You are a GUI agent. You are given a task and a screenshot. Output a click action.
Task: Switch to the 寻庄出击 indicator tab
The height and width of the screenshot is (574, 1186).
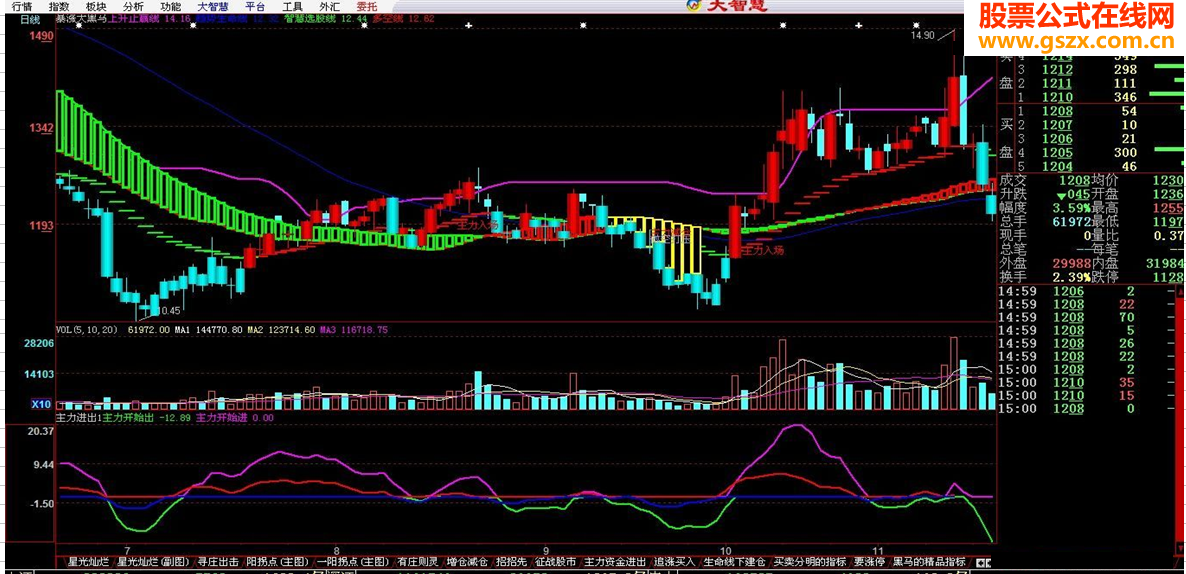pos(217,562)
